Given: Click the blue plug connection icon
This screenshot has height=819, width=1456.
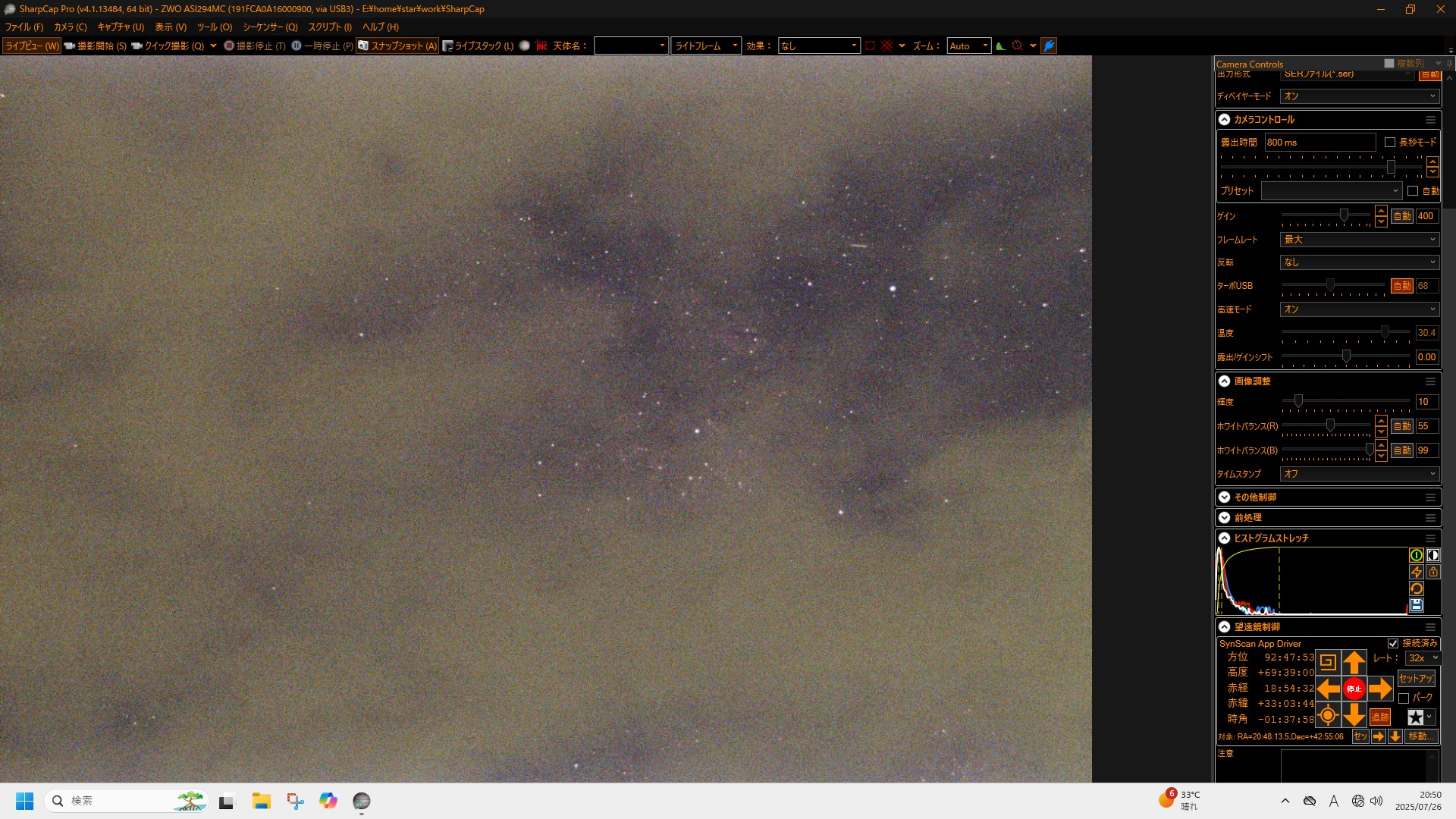Looking at the screenshot, I should pyautogui.click(x=1049, y=46).
